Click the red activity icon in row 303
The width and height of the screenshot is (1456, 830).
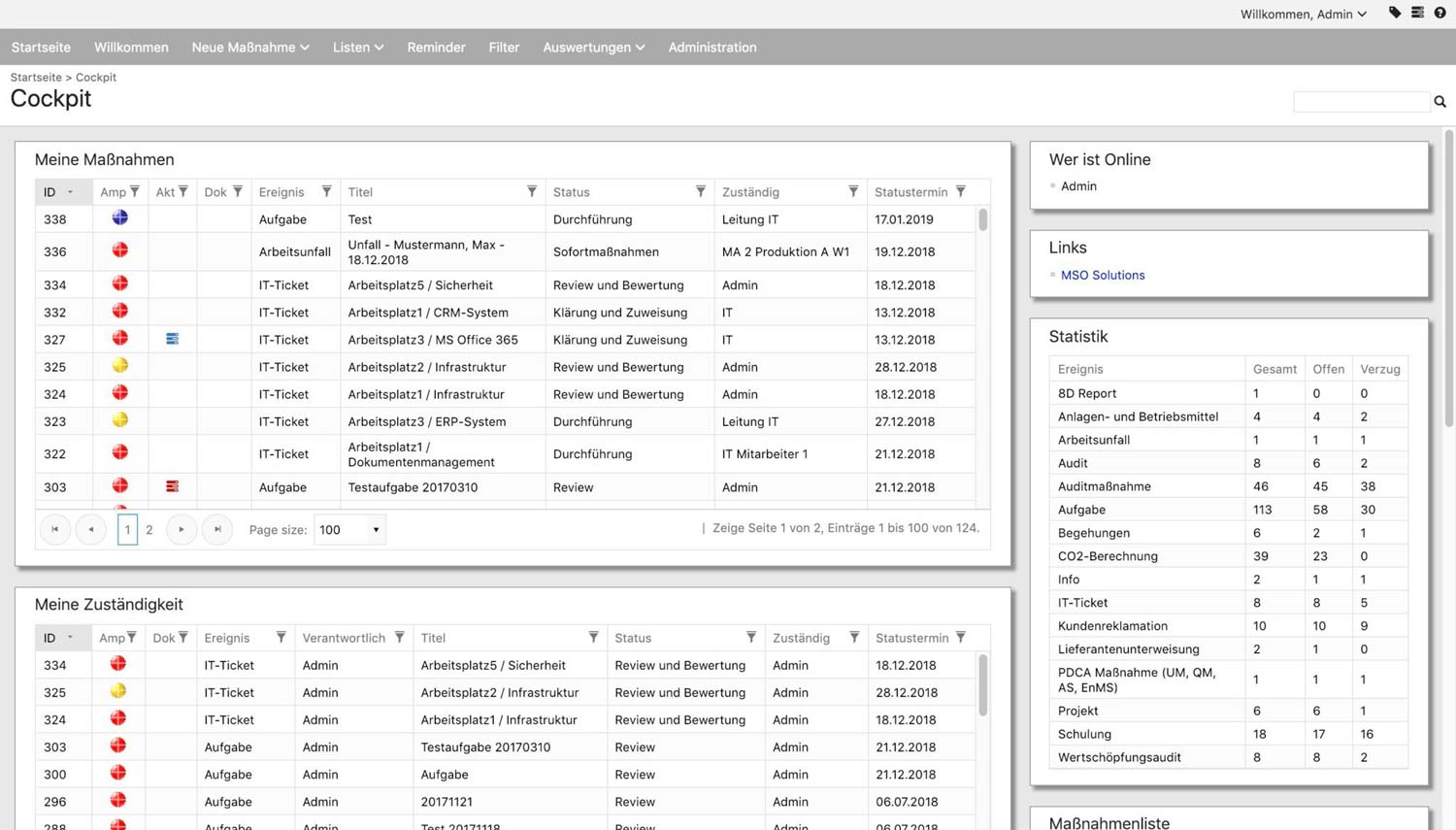[x=172, y=486]
